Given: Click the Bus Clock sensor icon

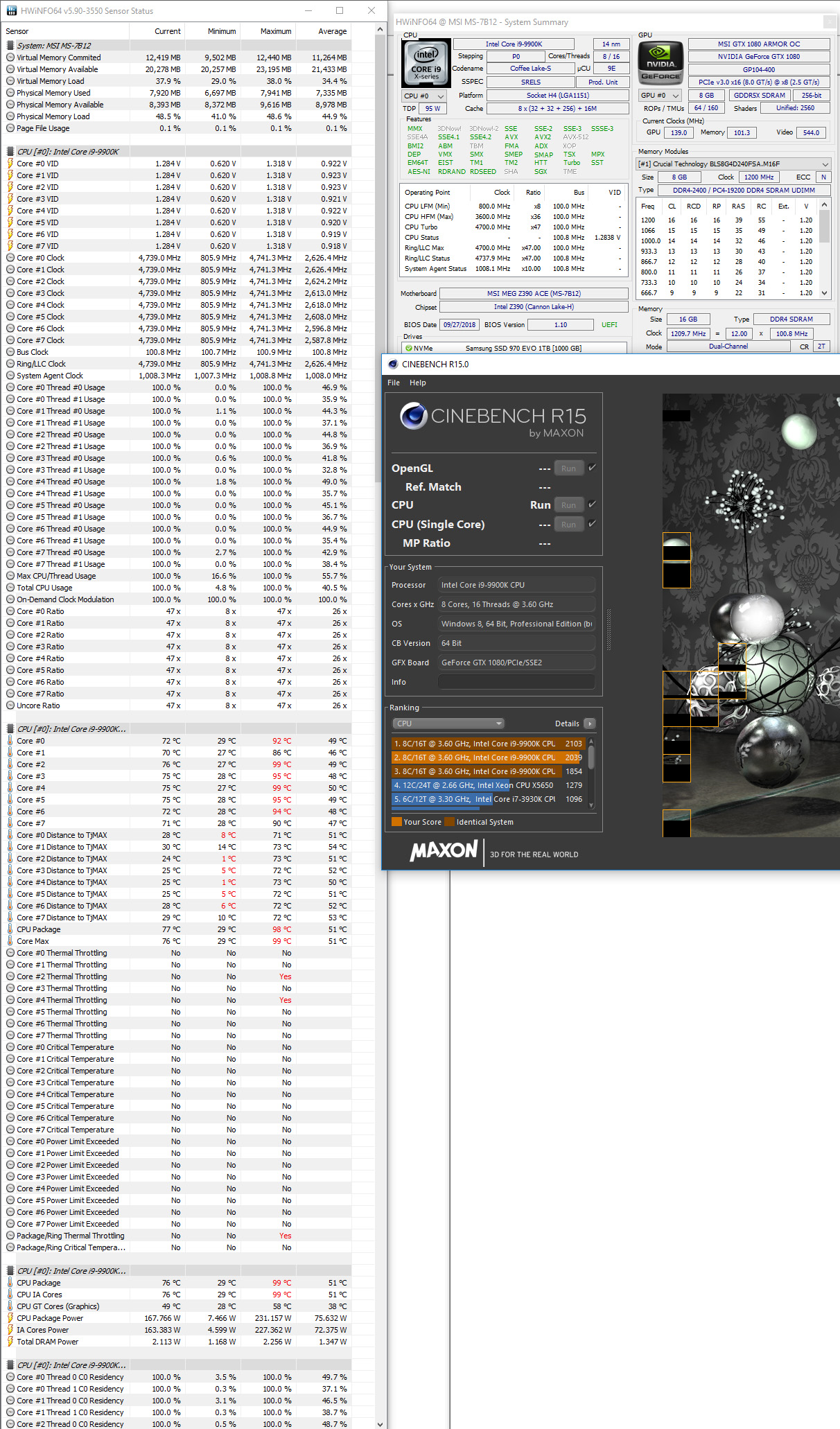Looking at the screenshot, I should coord(10,352).
